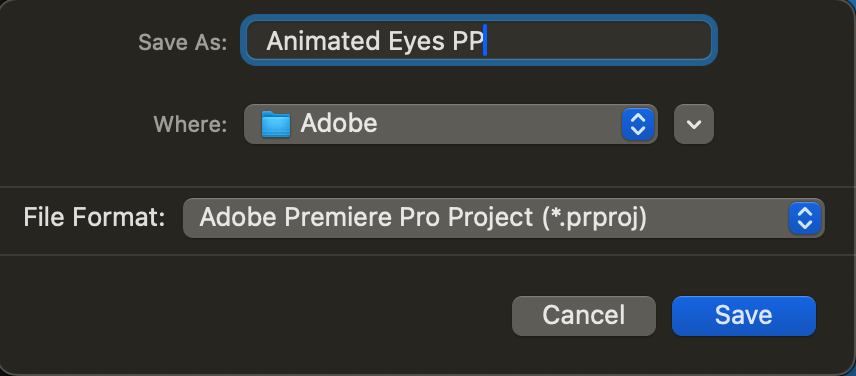Click the Save As: label

[x=182, y=42]
